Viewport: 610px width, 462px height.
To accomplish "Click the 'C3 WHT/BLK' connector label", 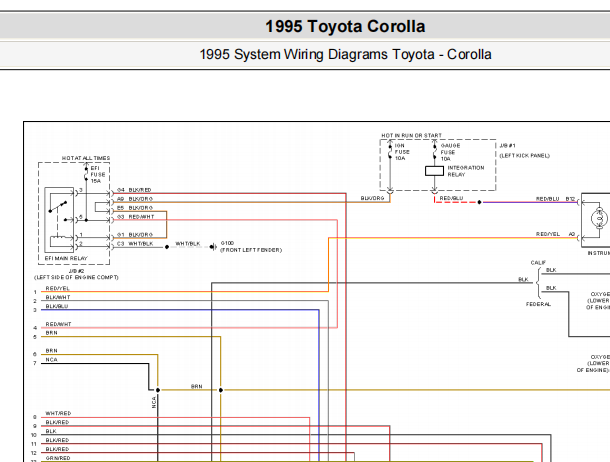I will pyautogui.click(x=135, y=243).
